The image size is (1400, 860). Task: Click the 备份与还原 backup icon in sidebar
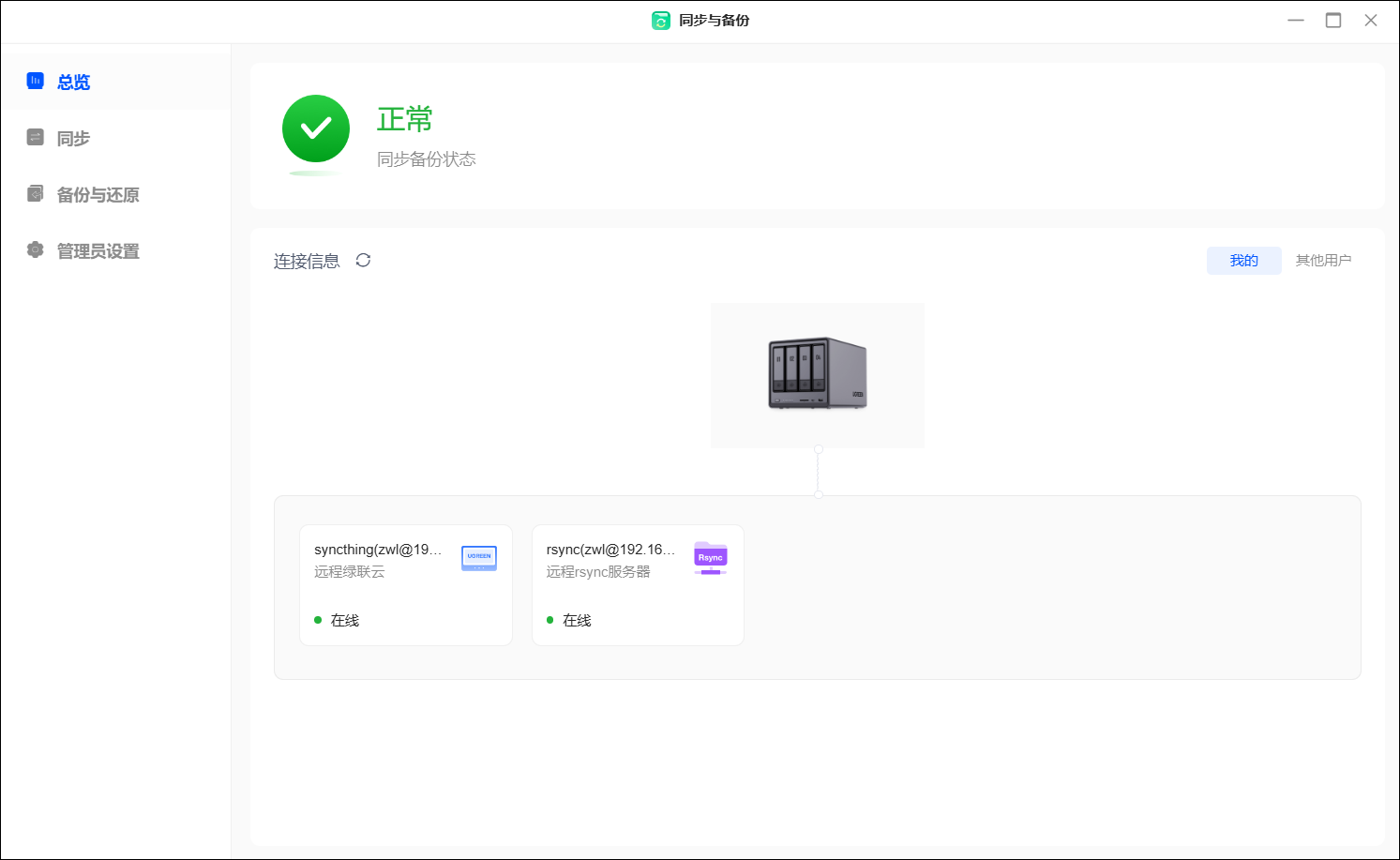point(36,194)
